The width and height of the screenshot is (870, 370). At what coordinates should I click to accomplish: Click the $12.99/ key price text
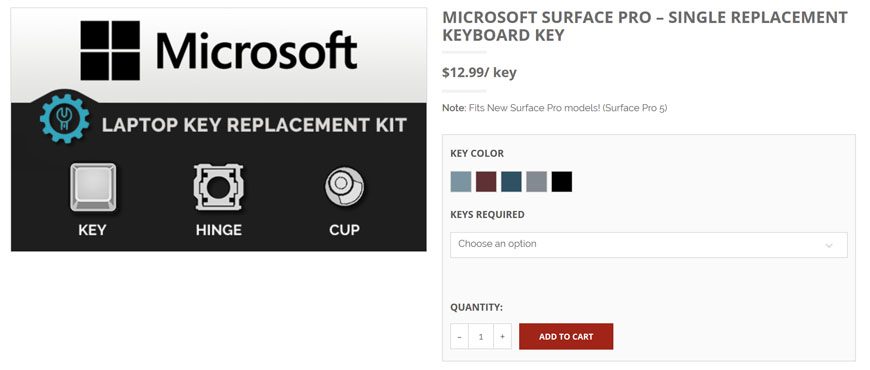pos(479,73)
